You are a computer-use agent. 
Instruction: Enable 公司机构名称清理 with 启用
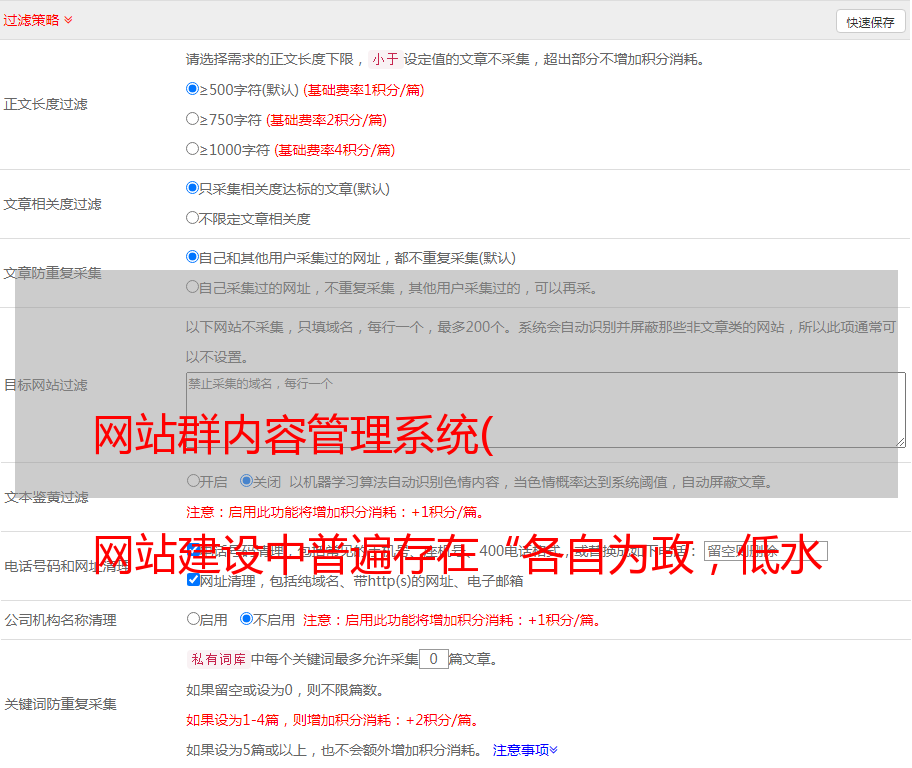tap(193, 618)
